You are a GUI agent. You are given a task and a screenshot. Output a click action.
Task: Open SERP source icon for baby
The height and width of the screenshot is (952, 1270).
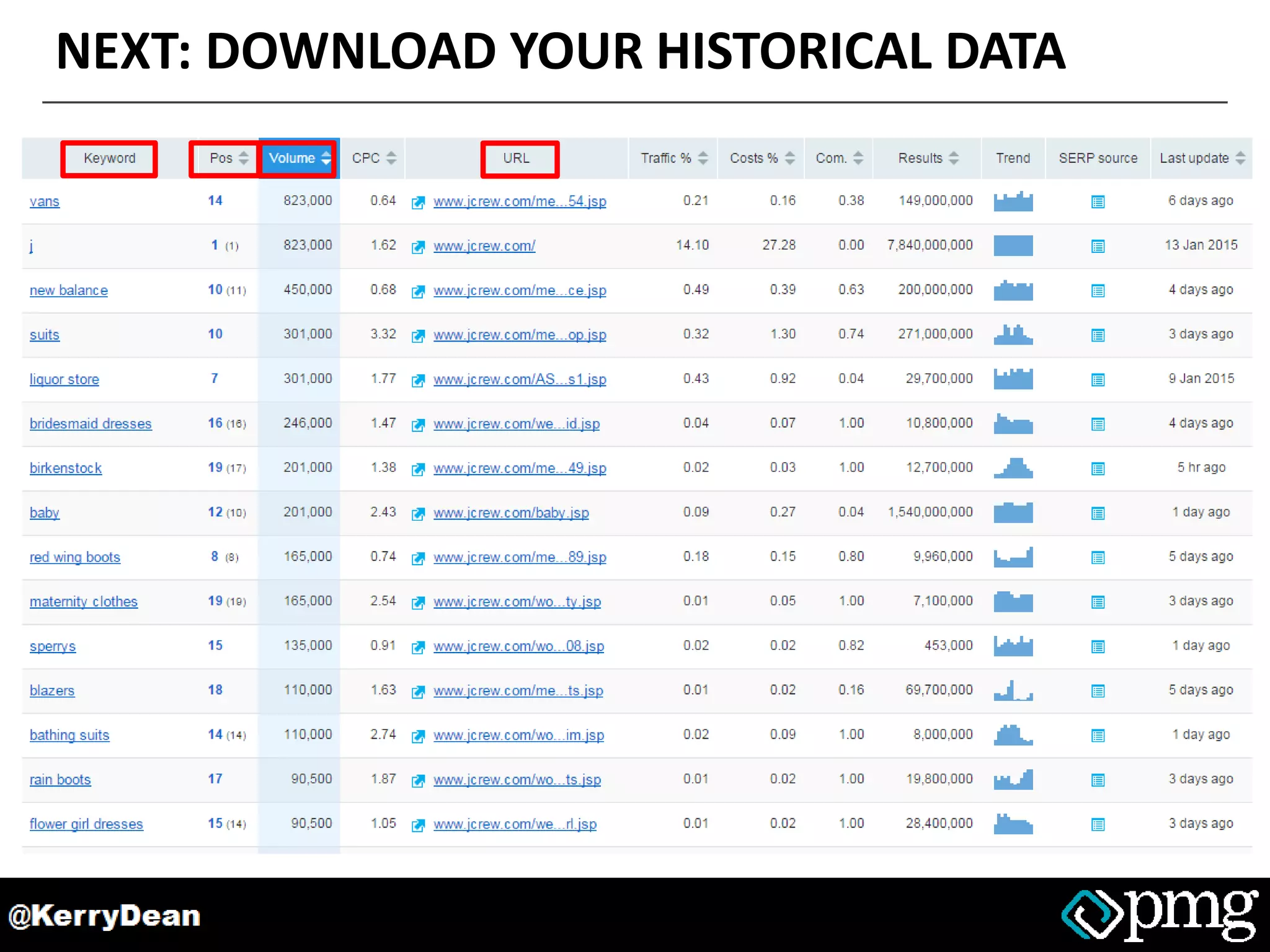tap(1098, 513)
